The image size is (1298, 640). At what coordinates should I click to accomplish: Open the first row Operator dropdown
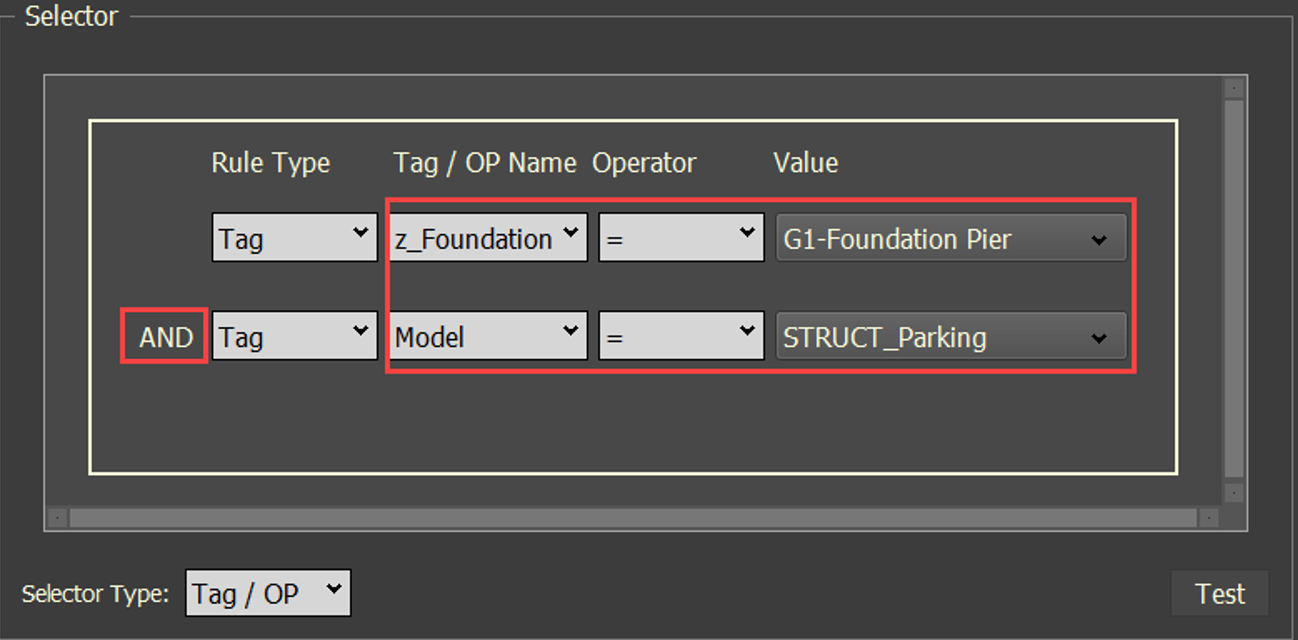point(681,239)
